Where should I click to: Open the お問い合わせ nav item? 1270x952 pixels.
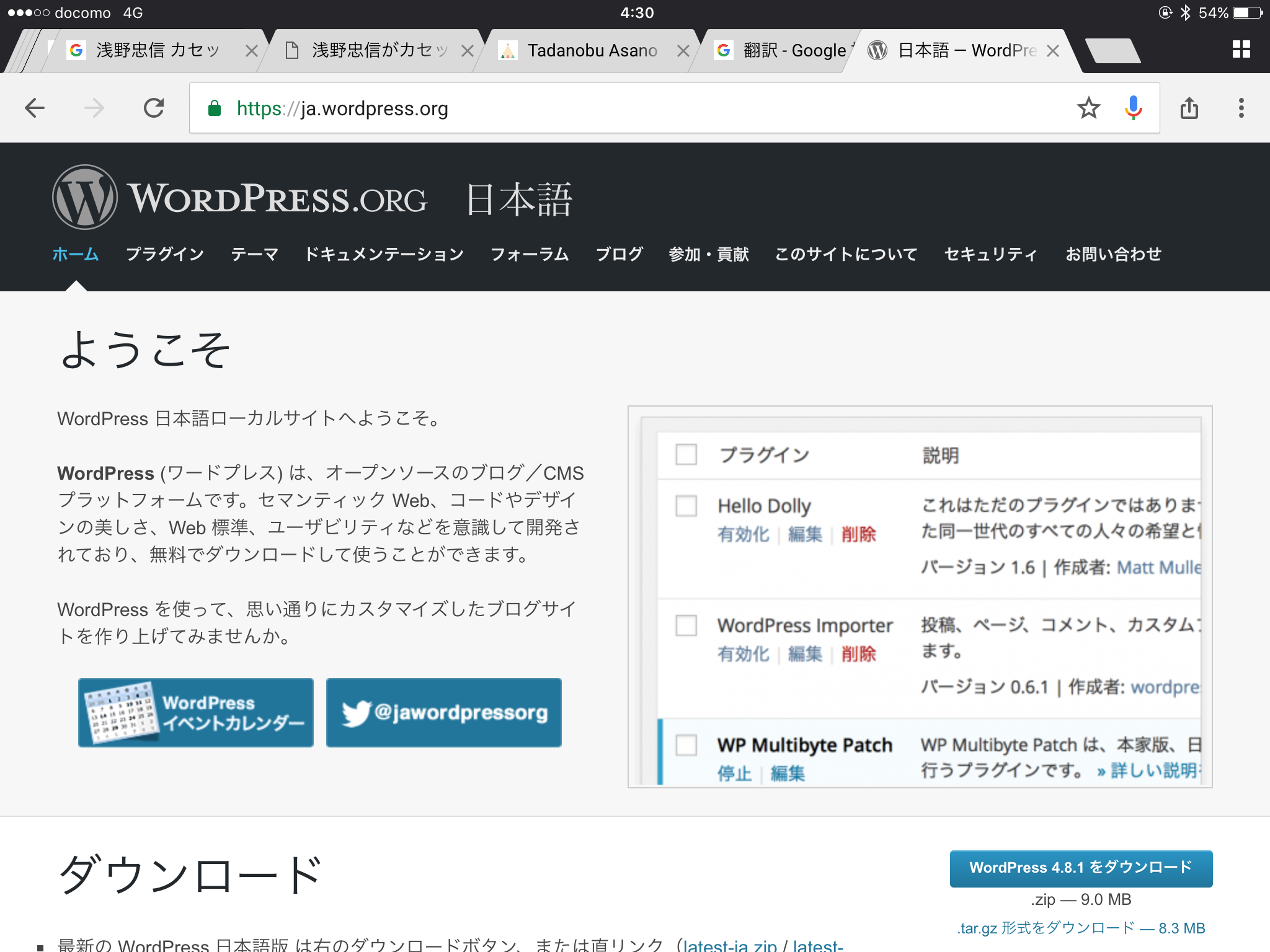(x=1113, y=254)
